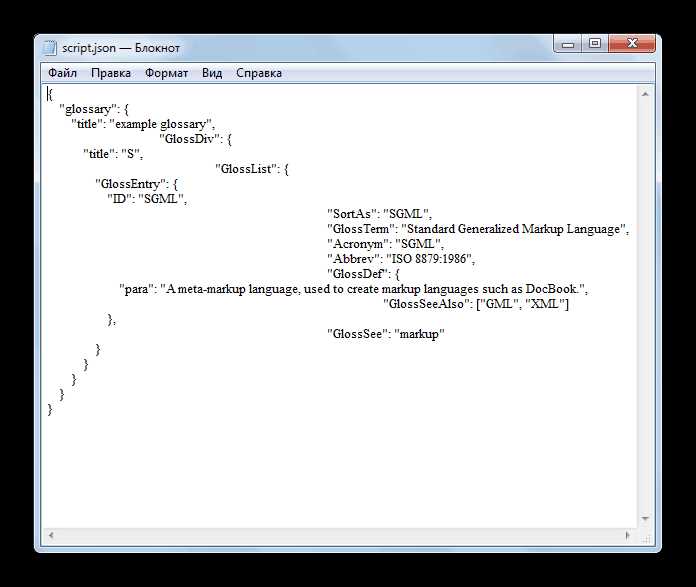Minimize the Notepad window
The image size is (696, 587).
[568, 44]
